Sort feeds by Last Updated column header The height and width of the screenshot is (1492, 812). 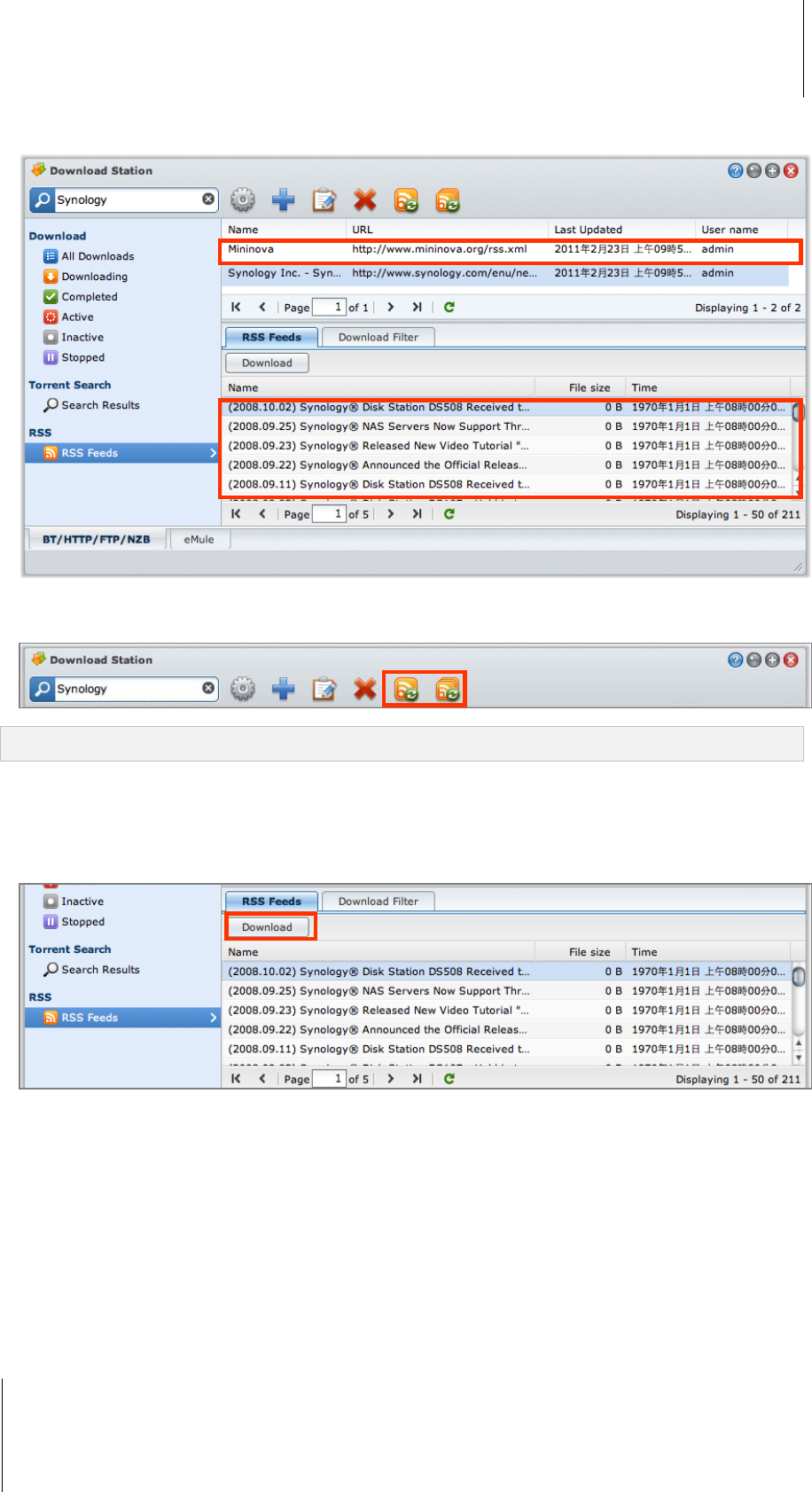(x=621, y=230)
